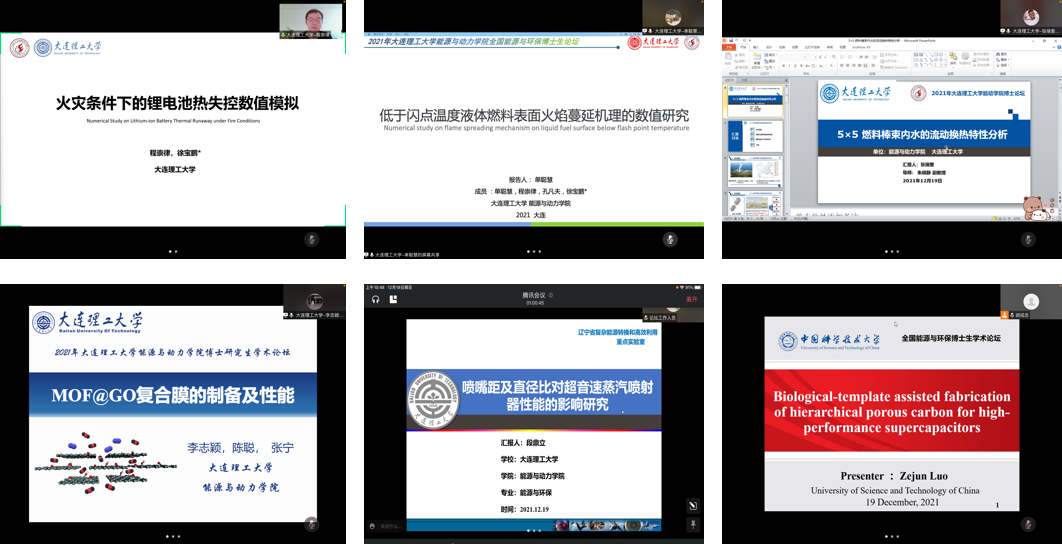Toggle Bold in PowerPoint font group
Image resolution: width=1062 pixels, height=544 pixels.
(x=784, y=66)
